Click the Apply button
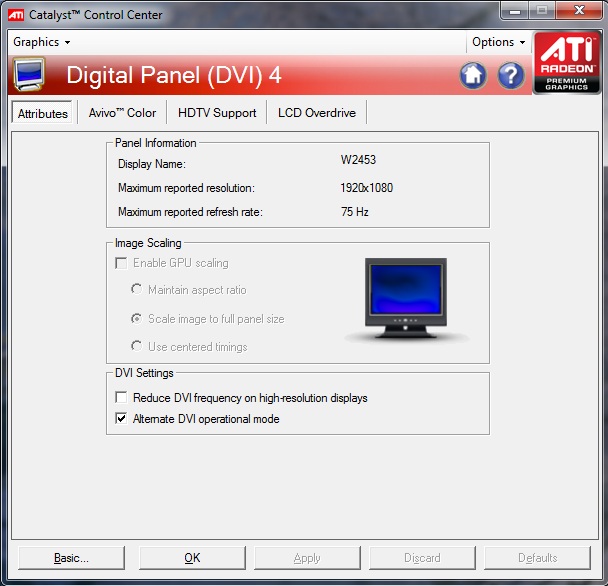 [x=307, y=558]
